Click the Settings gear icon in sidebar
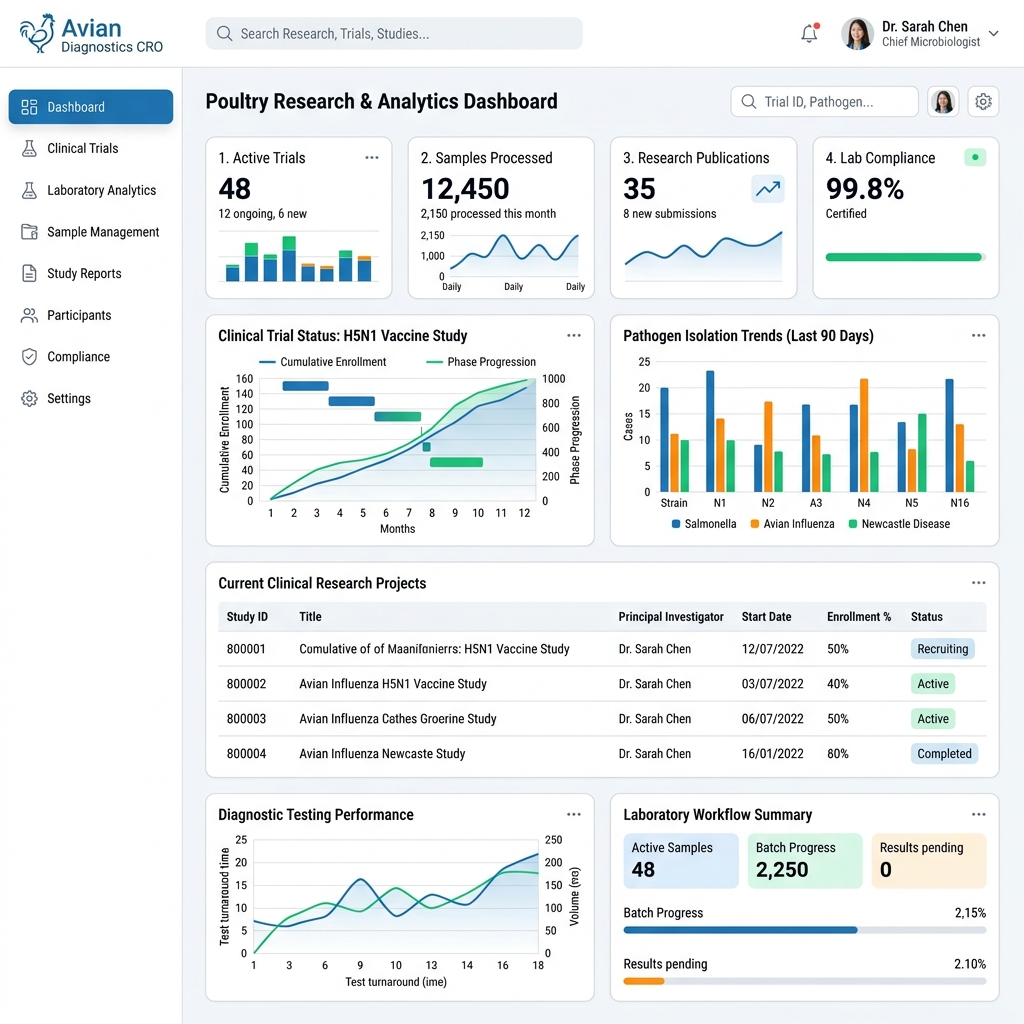1024x1024 pixels. click(x=29, y=398)
